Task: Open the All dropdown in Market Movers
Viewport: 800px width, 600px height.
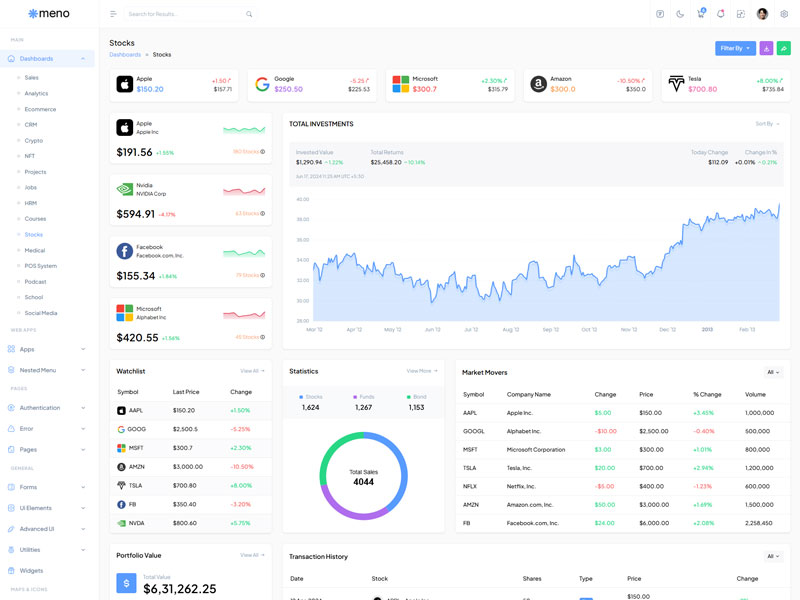Action: pos(772,372)
